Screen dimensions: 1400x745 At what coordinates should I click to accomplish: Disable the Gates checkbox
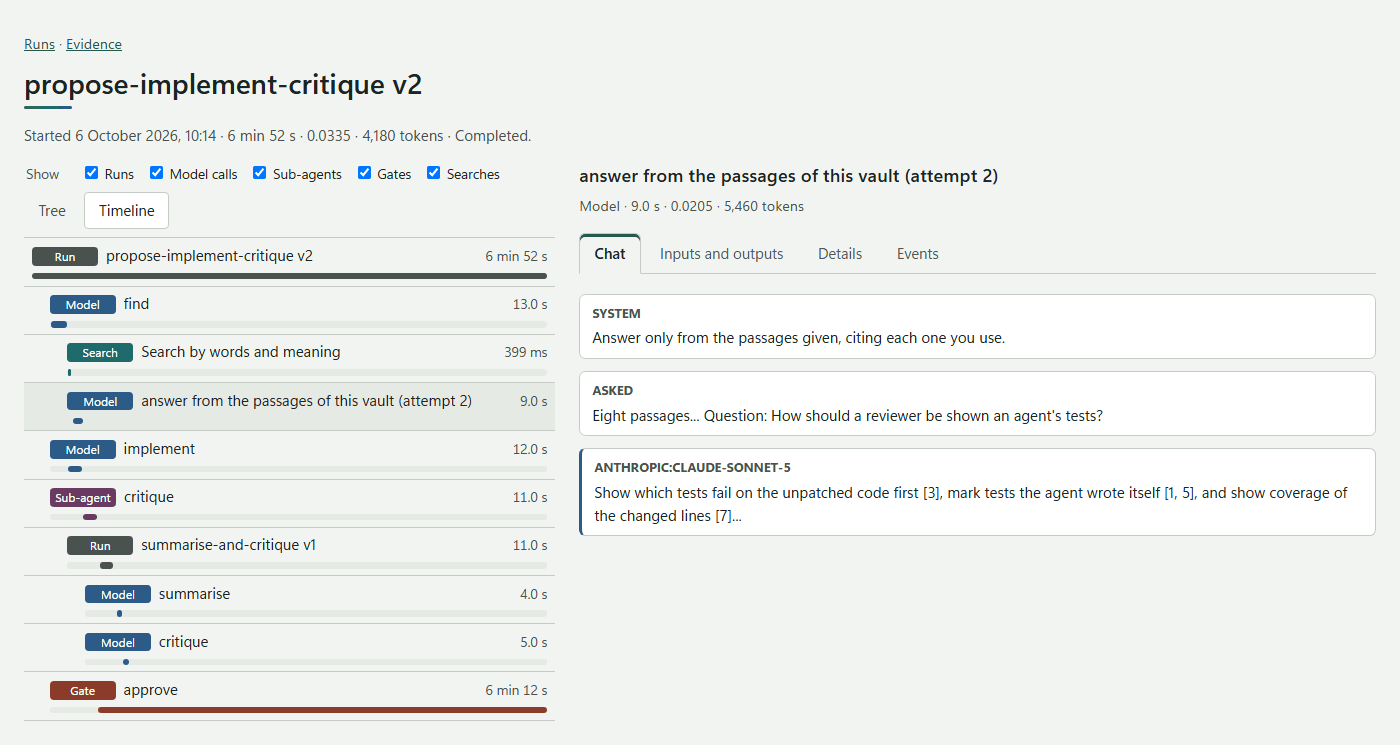coord(365,173)
